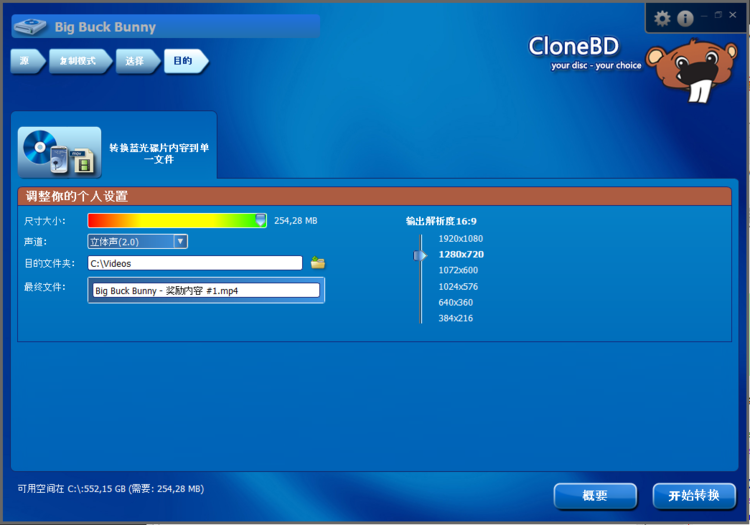
Task: Select the 1920x1080 resolution
Action: pyautogui.click(x=461, y=239)
